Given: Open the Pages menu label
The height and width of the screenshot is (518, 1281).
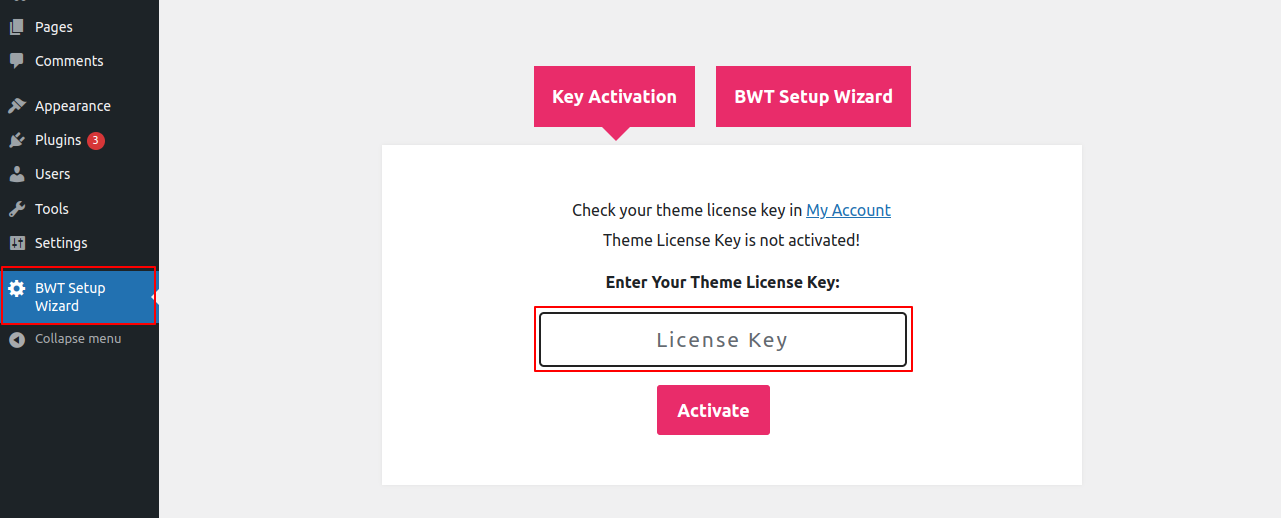Looking at the screenshot, I should (54, 27).
